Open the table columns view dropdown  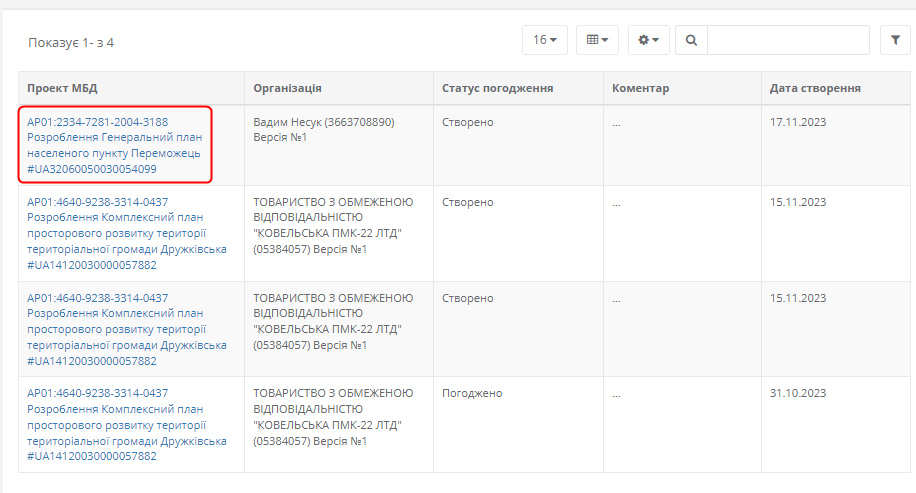click(597, 40)
